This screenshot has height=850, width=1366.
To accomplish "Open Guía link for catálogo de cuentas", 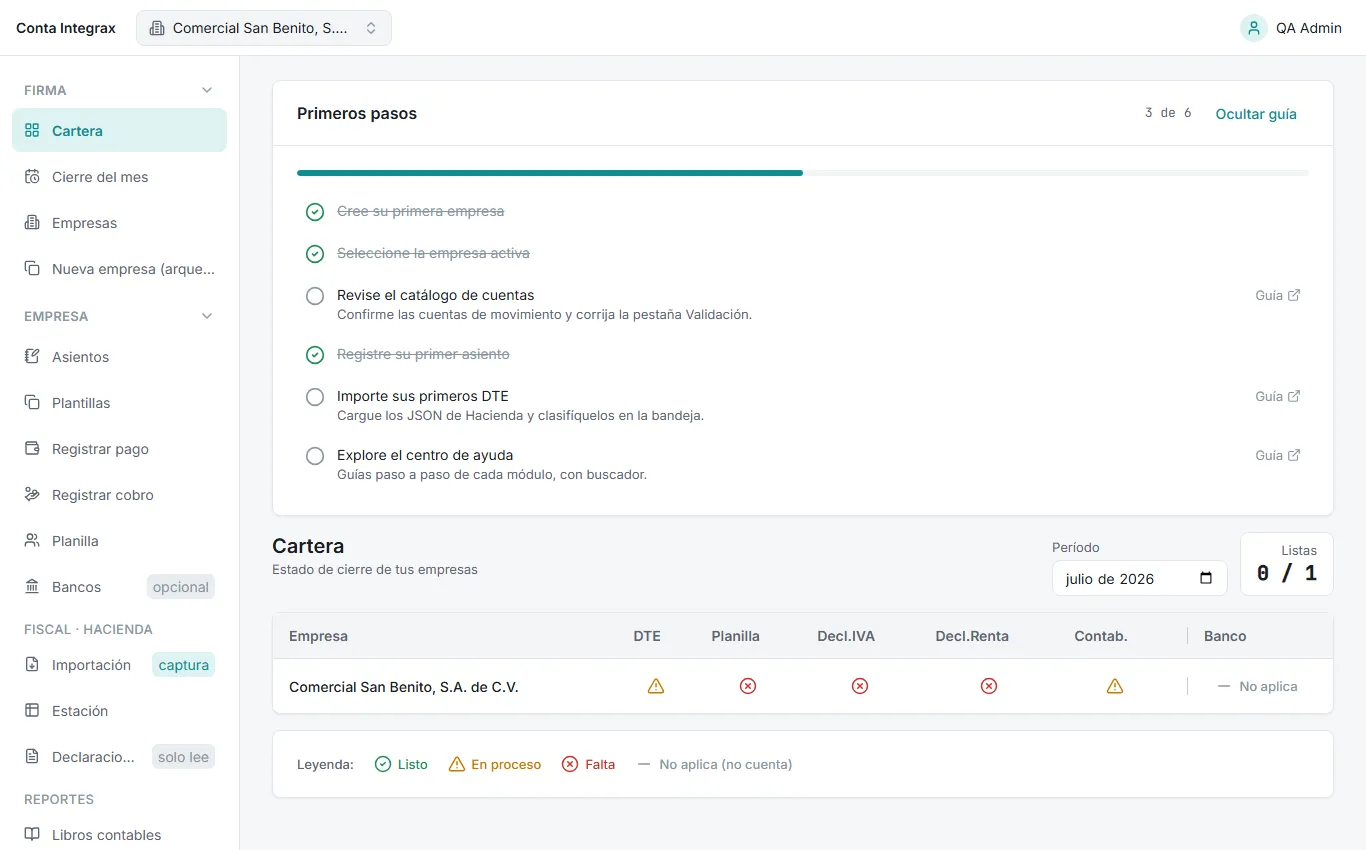I will click(1278, 295).
